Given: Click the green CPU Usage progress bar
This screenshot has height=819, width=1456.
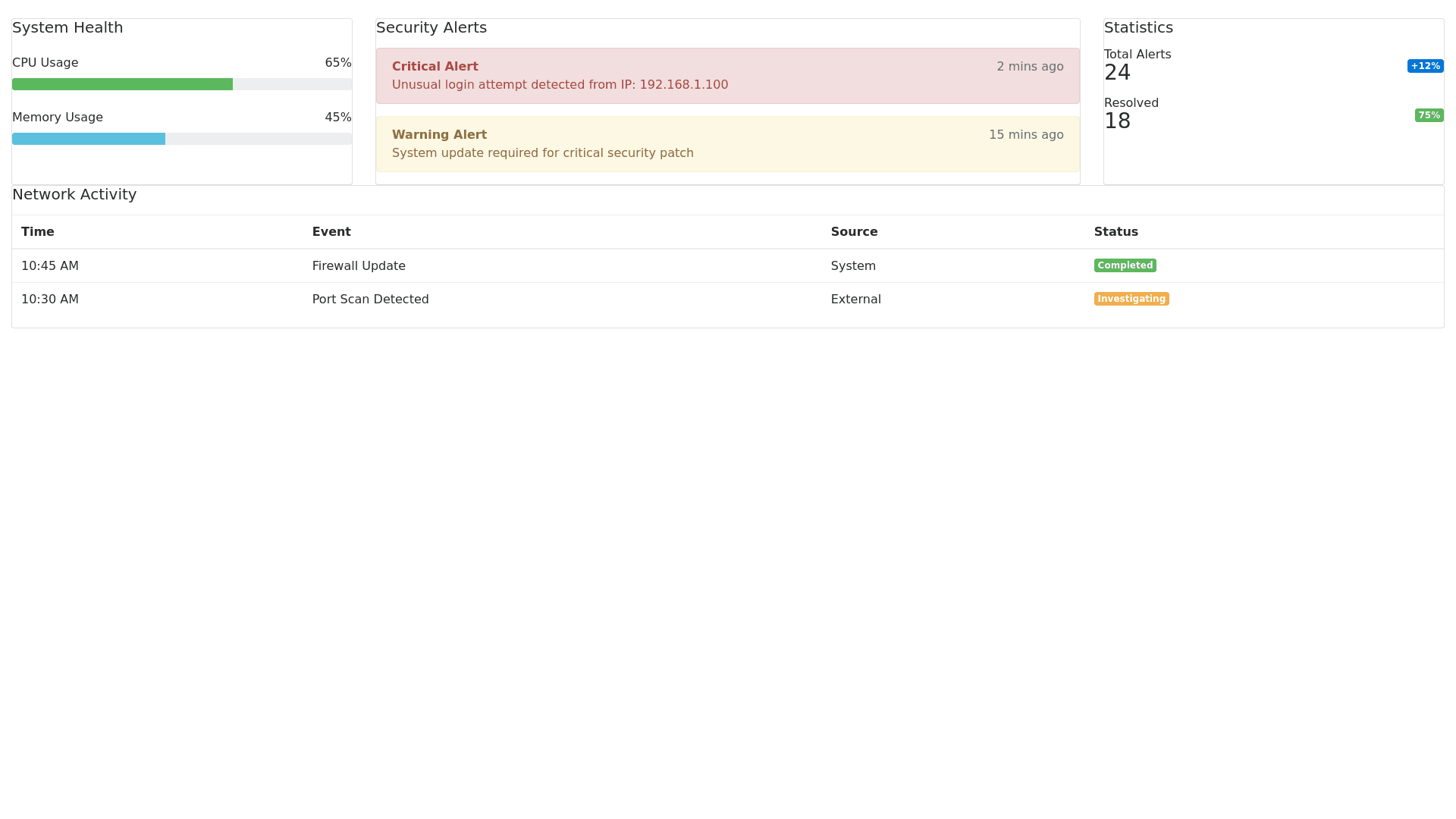Looking at the screenshot, I should (122, 84).
